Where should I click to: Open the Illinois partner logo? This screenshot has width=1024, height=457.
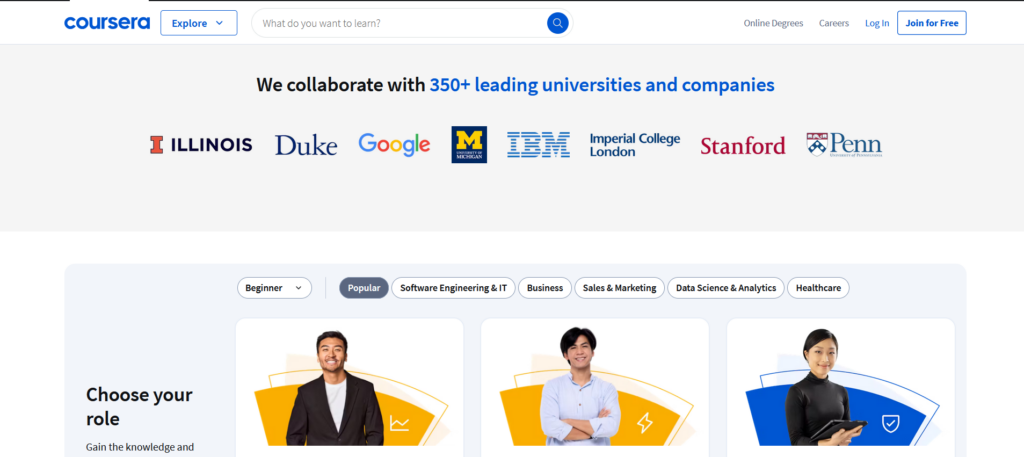pyautogui.click(x=201, y=145)
